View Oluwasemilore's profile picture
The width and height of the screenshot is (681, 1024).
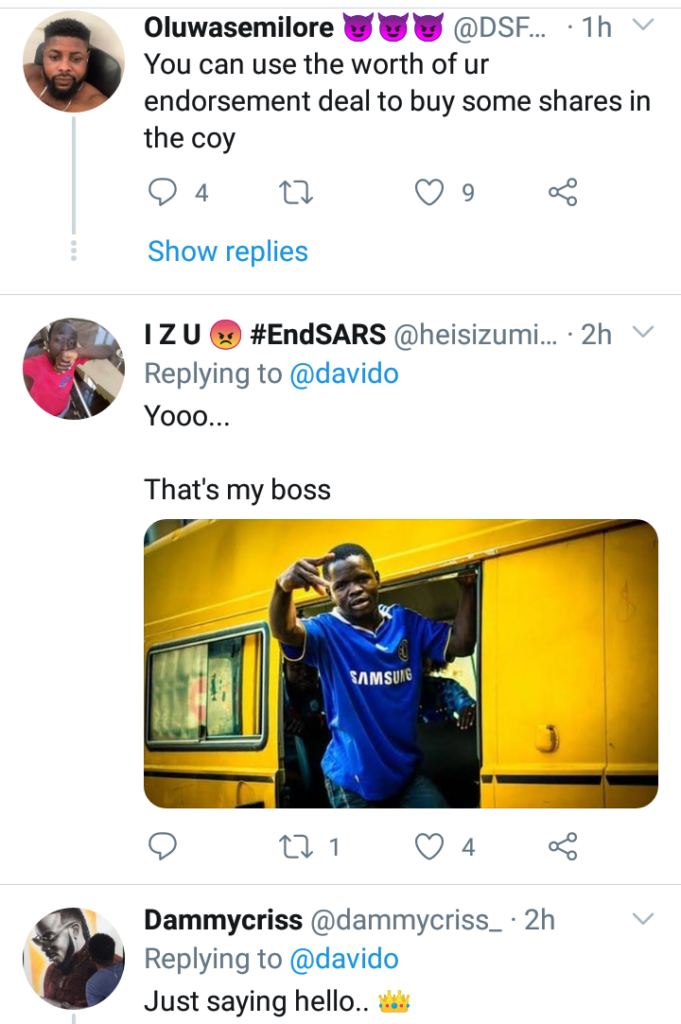tap(73, 61)
